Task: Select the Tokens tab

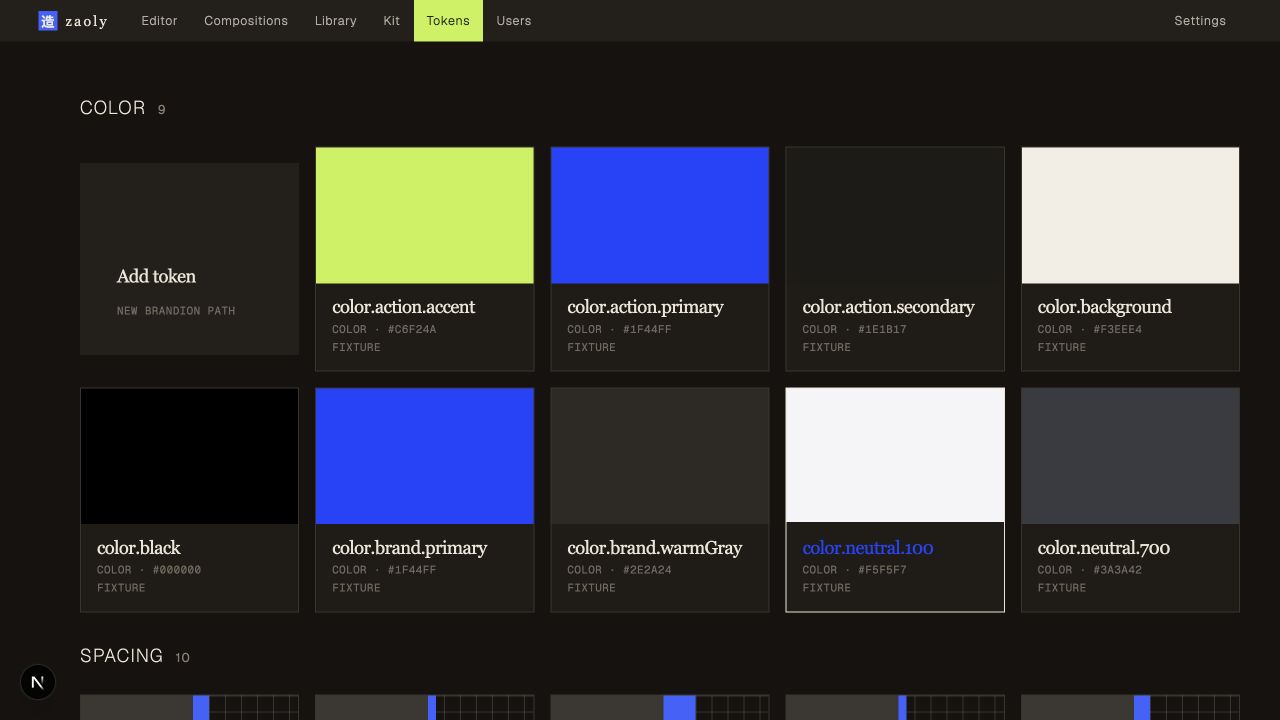Action: click(448, 21)
